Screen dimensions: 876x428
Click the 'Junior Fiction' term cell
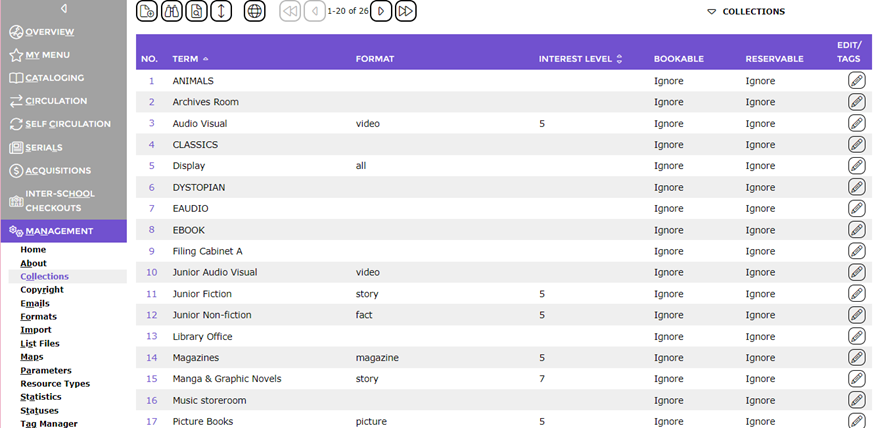(x=202, y=294)
